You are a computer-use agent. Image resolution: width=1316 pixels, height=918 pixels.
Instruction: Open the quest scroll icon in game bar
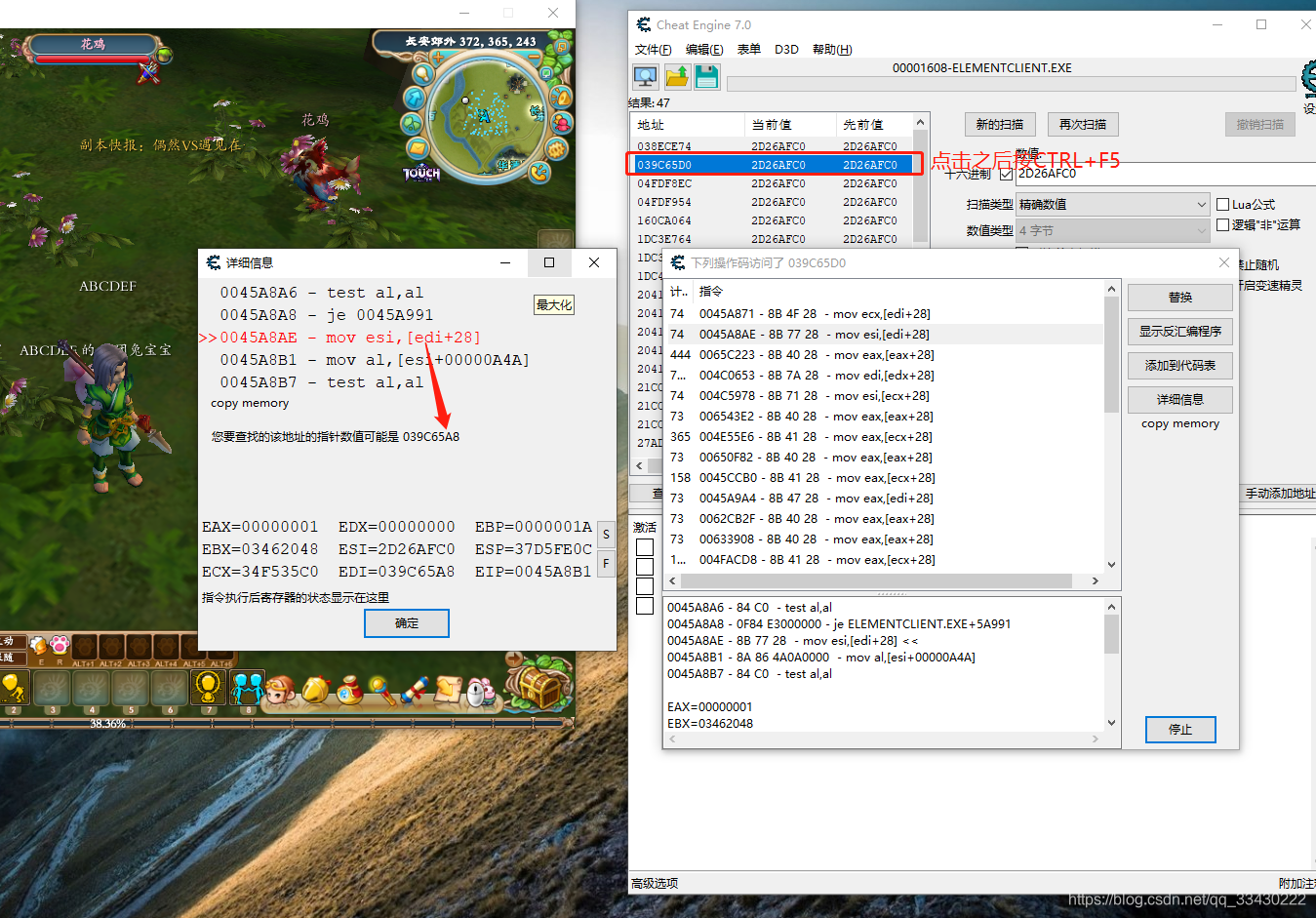click(x=415, y=691)
